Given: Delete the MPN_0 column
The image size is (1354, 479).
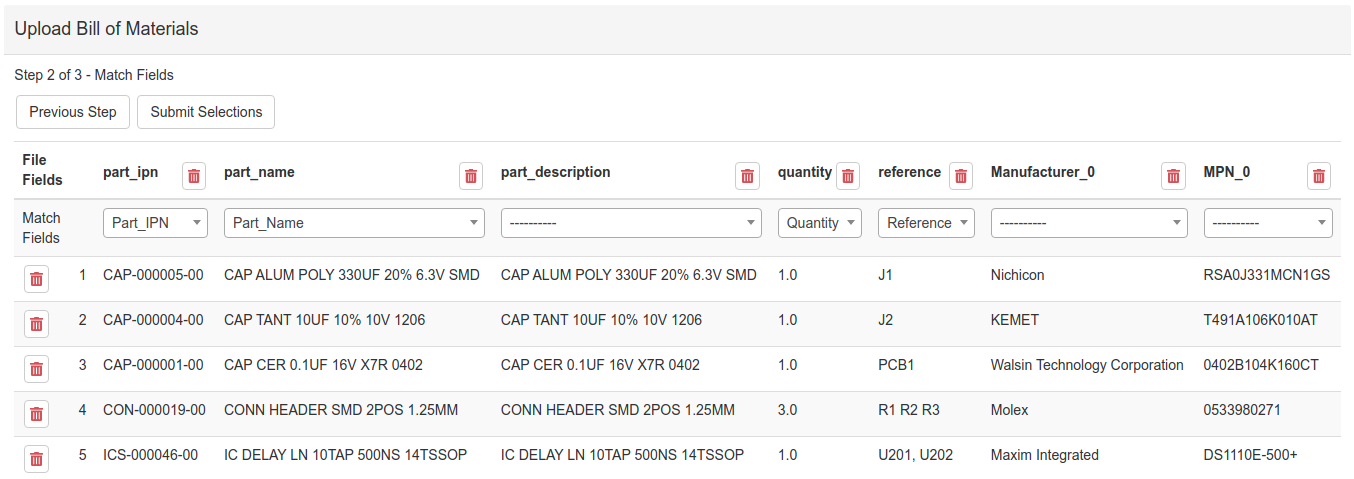Looking at the screenshot, I should pos(1319,176).
